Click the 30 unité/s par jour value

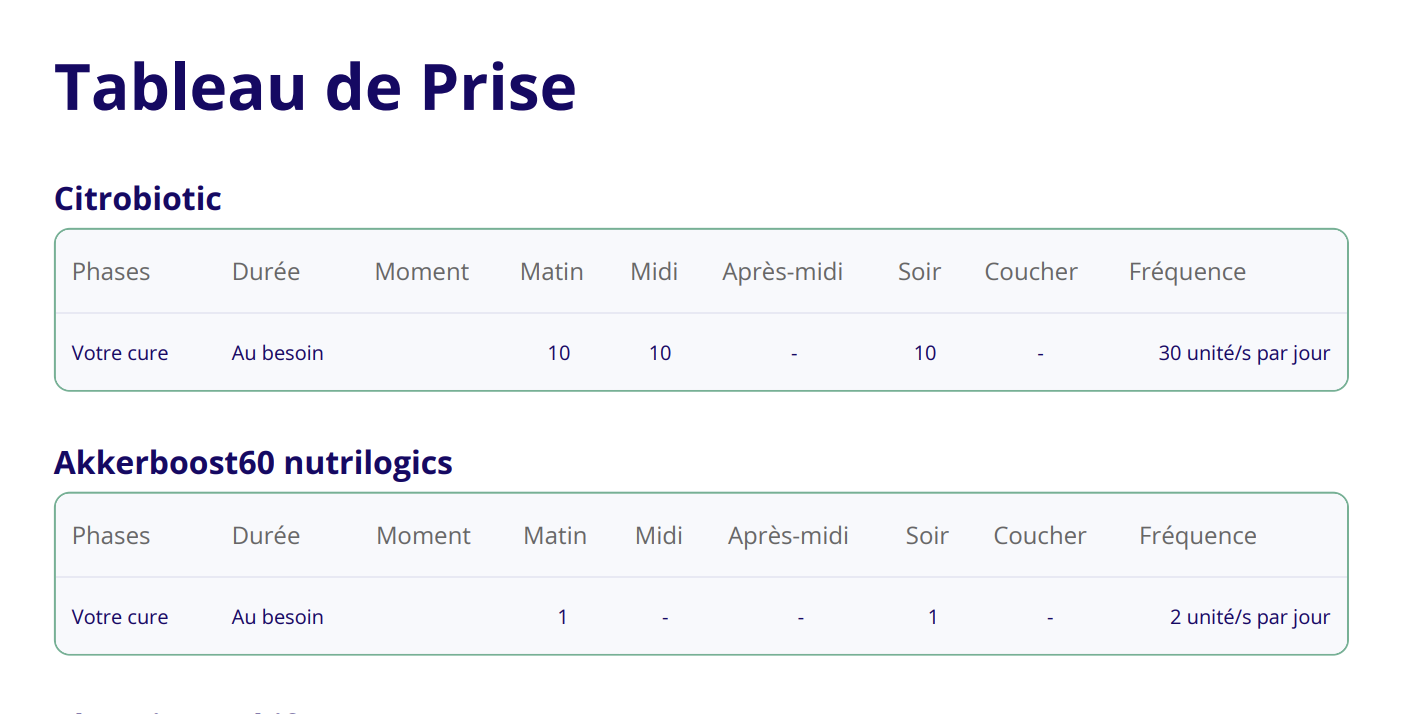[x=1245, y=353]
